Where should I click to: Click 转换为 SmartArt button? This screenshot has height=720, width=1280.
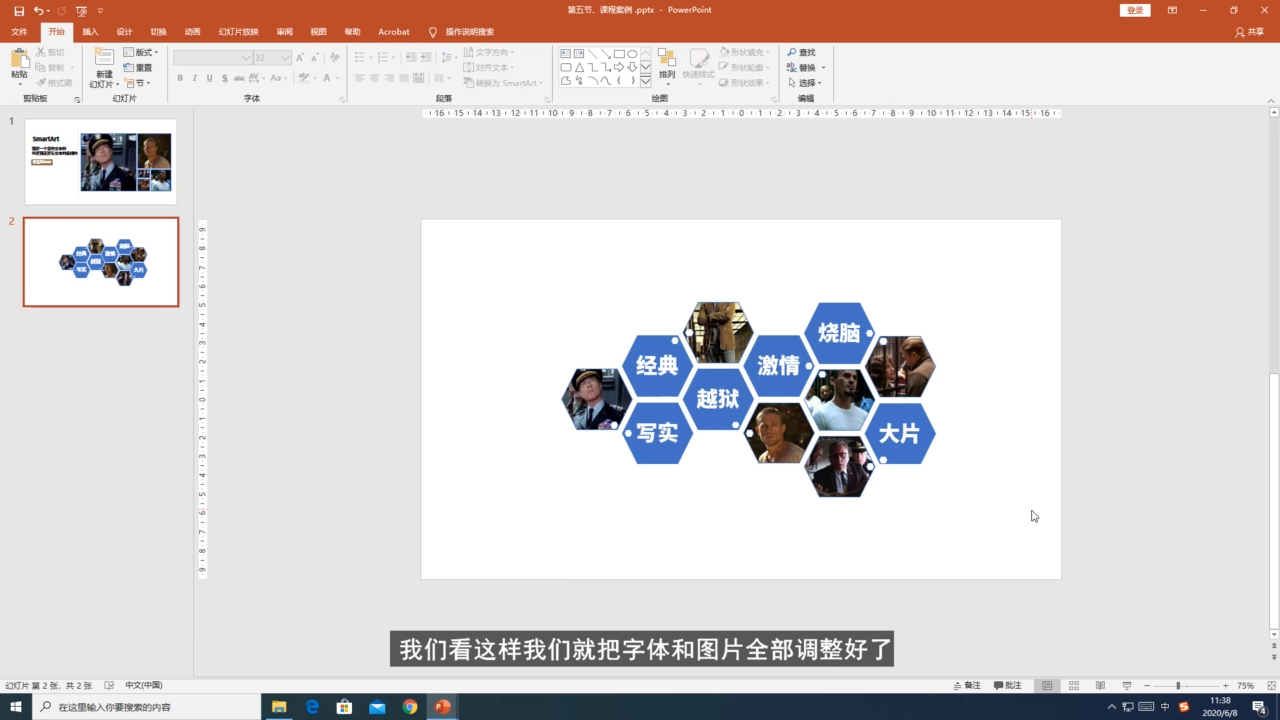[501, 83]
